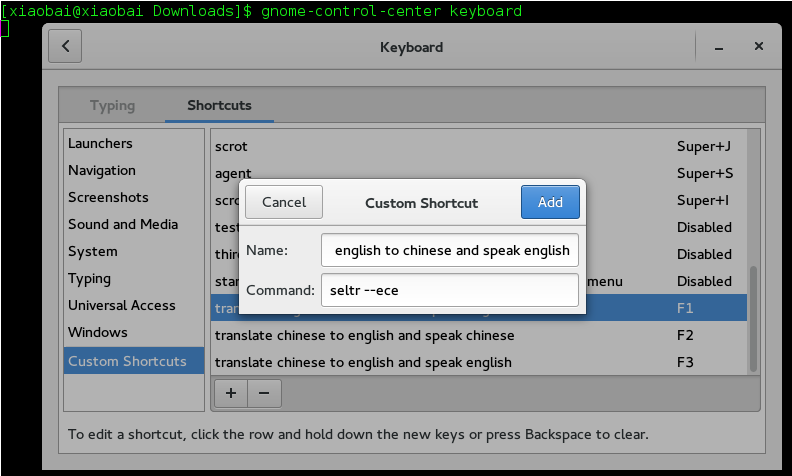The image size is (792, 476).
Task: Click the F3 shortcut binding
Action: [685, 362]
